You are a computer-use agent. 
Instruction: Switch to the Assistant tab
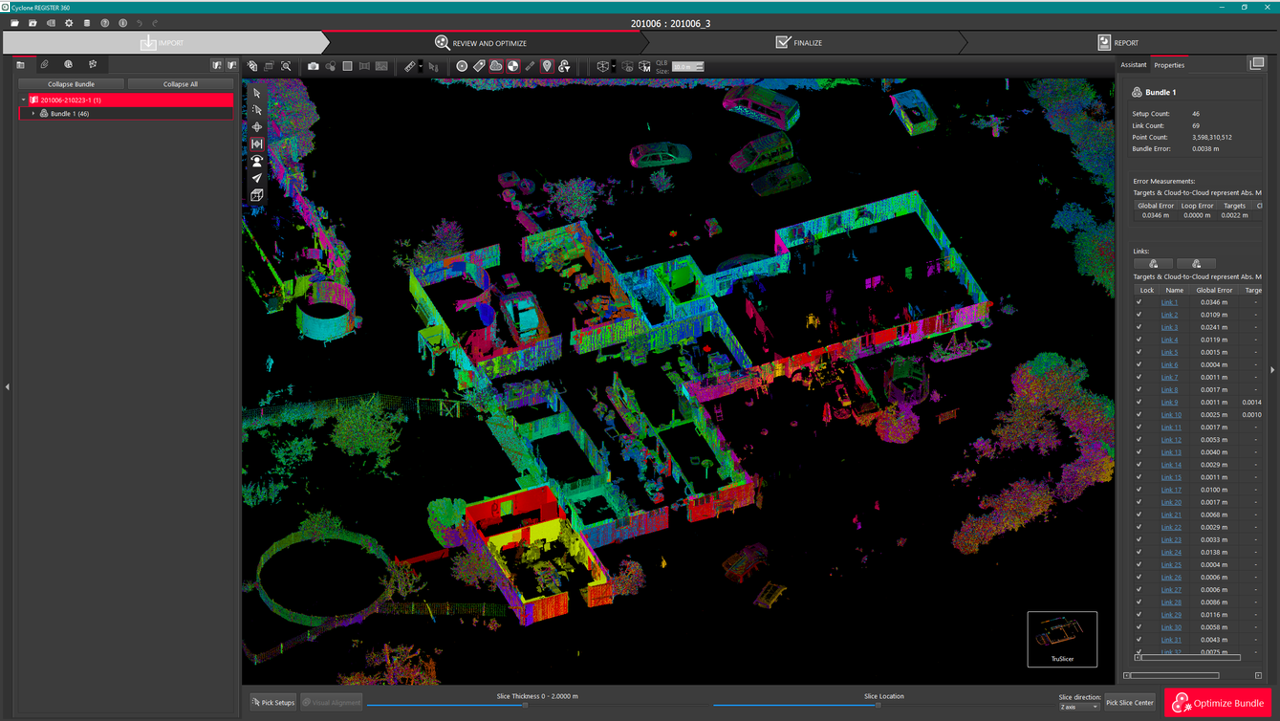point(1133,65)
